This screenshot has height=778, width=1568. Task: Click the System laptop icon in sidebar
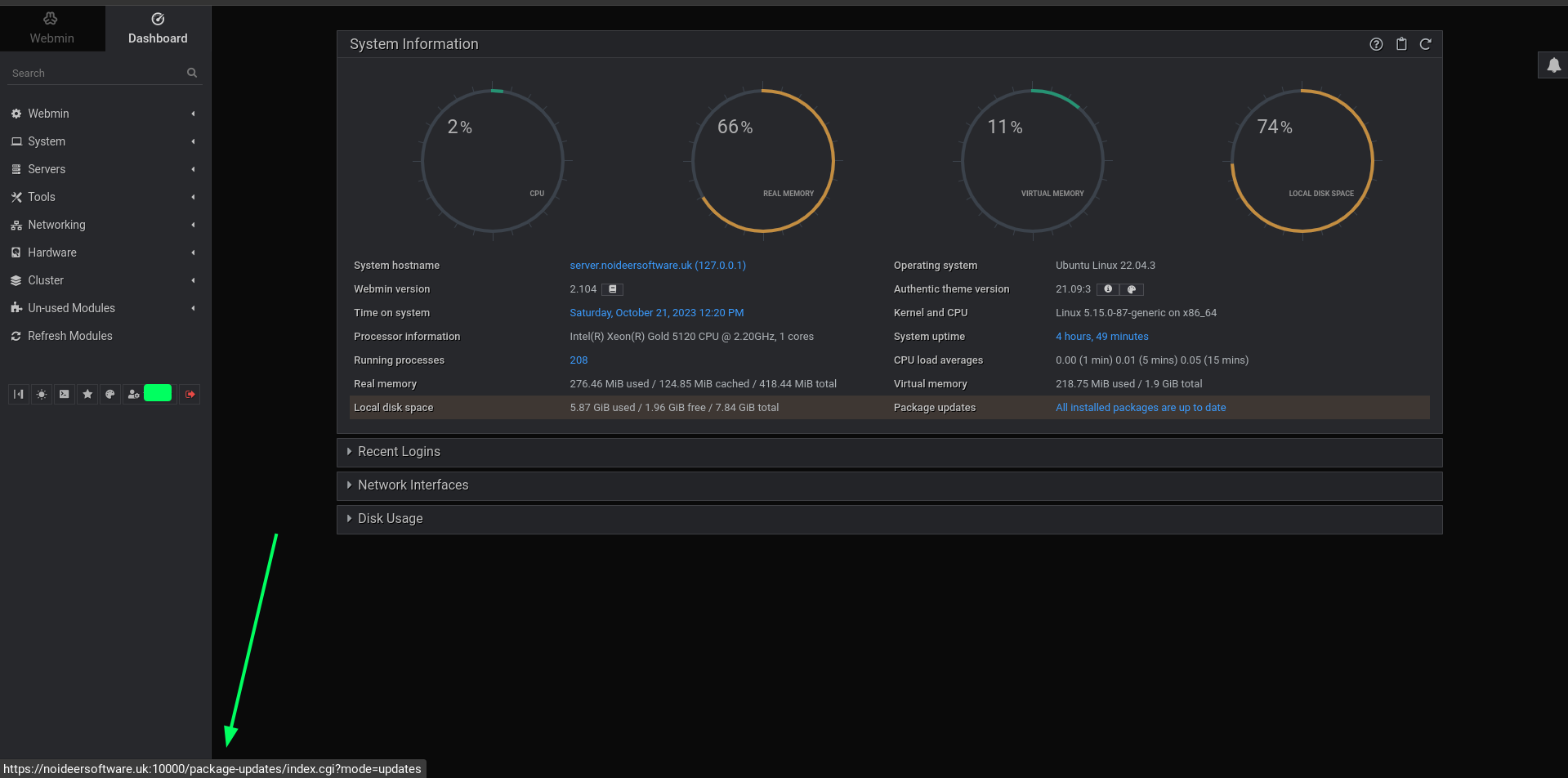pos(16,141)
